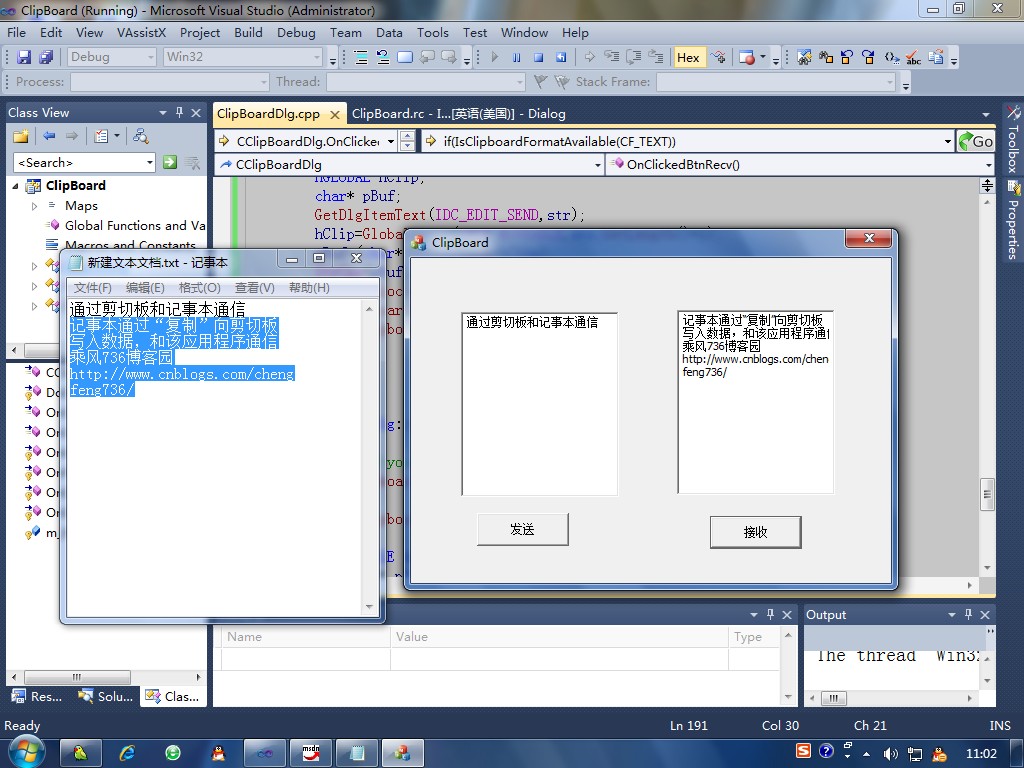Screen dimensions: 1024x768
Task: Open the Window menu
Action: tap(524, 33)
